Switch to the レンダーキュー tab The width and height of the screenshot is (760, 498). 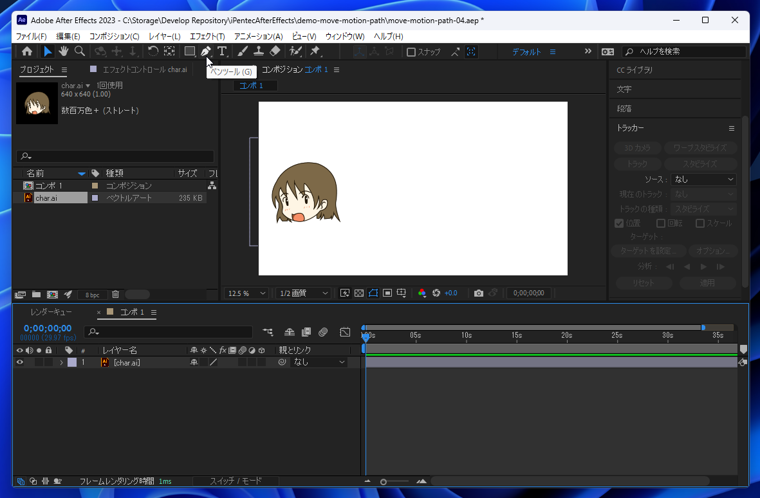[50, 313]
